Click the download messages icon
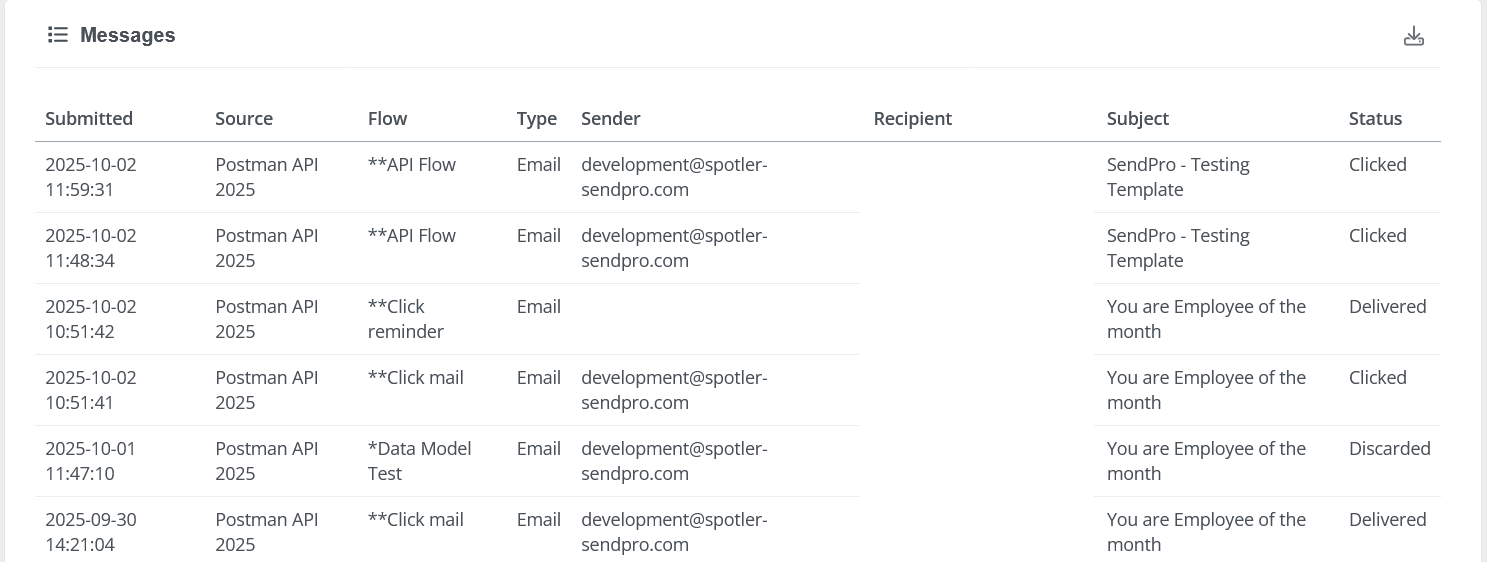The width and height of the screenshot is (1487, 562). click(x=1413, y=37)
